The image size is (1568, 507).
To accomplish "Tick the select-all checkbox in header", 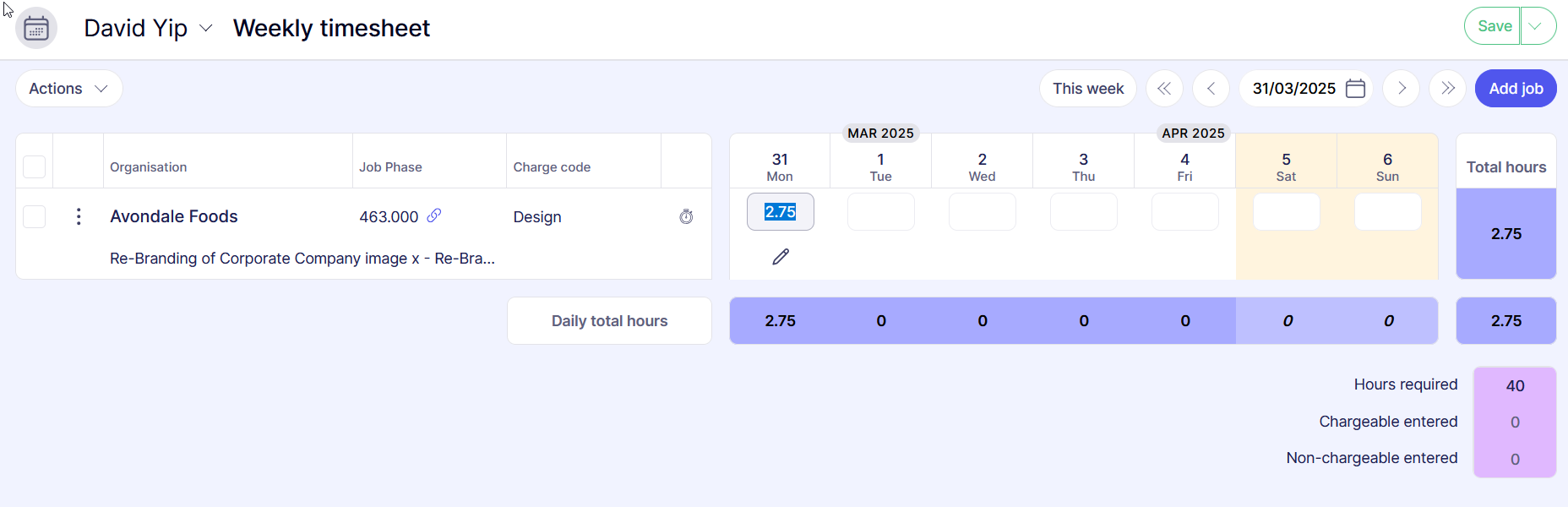I will 35,166.
